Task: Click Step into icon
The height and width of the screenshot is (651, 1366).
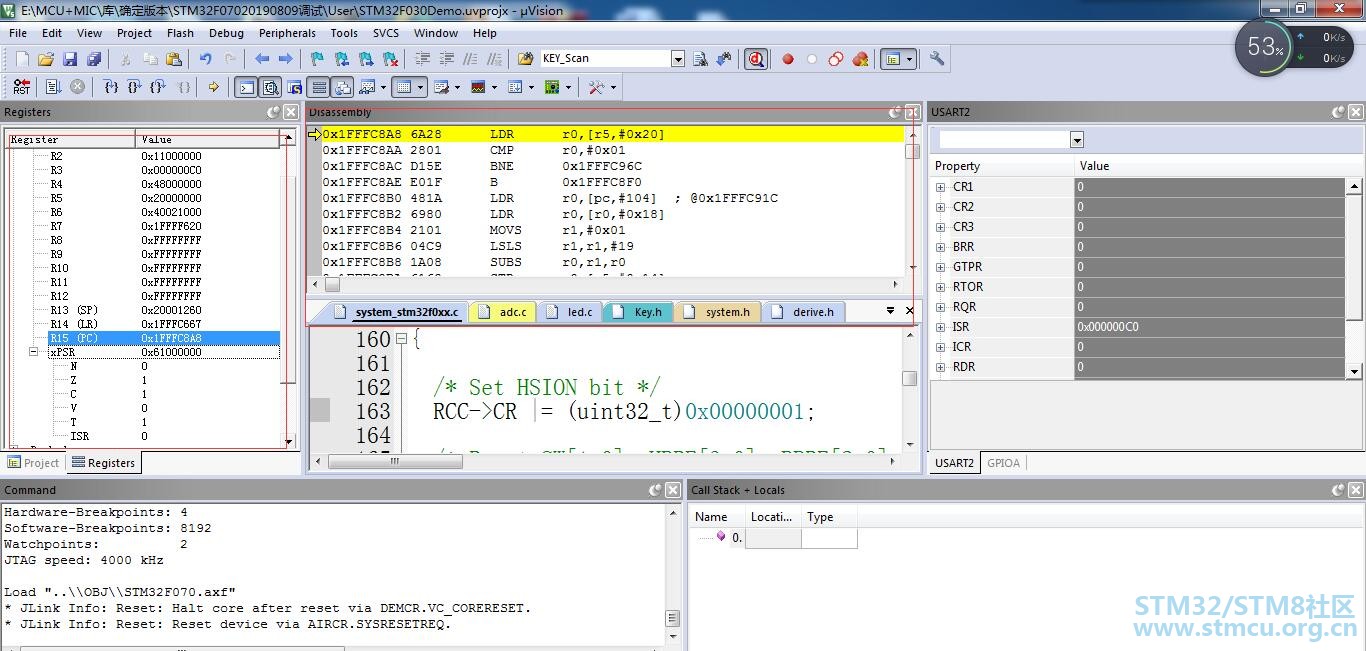Action: point(111,87)
